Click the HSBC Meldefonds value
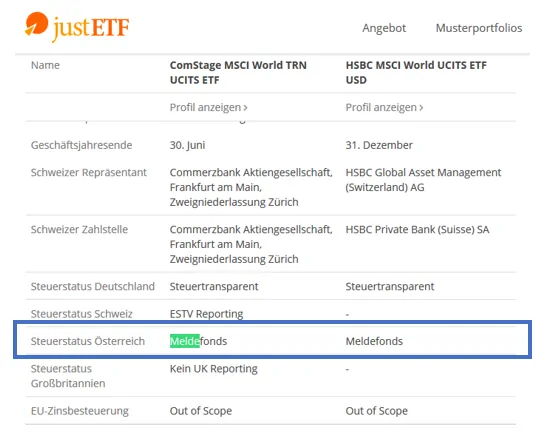The height and width of the screenshot is (443, 544). pos(374,341)
